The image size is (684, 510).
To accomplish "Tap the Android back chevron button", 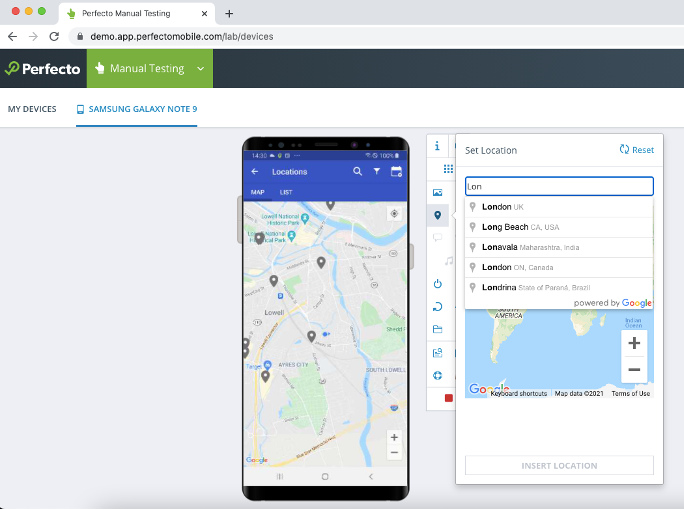I will point(371,476).
